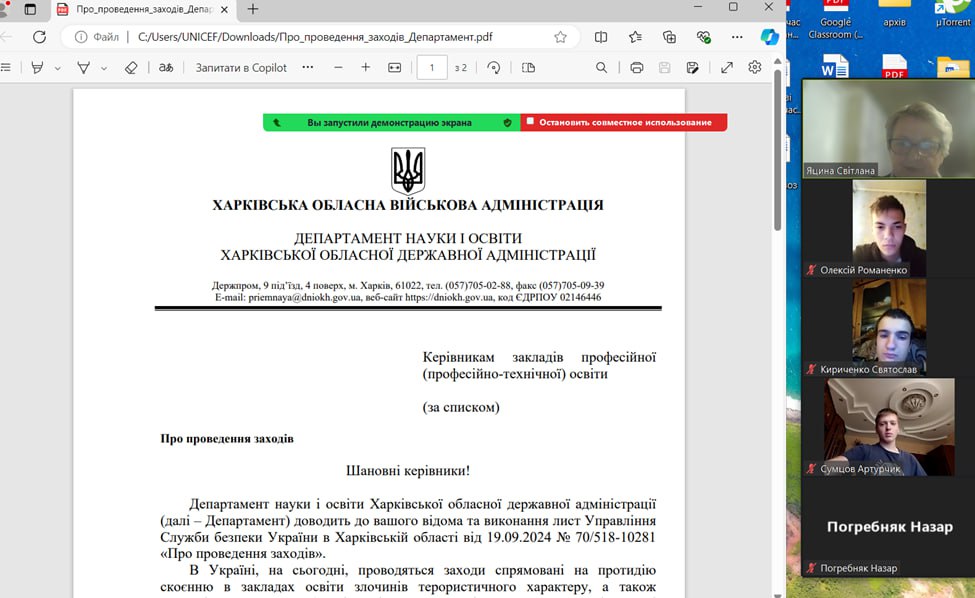This screenshot has width=975, height=598.
Task: Stop screen sharing via Остановить совместное использование
Action: tap(624, 122)
